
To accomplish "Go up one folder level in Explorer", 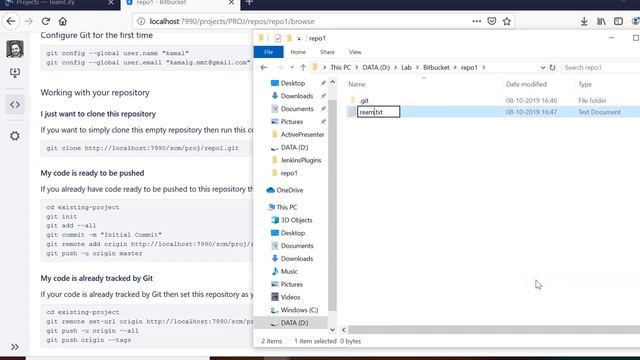I will pyautogui.click(x=303, y=67).
